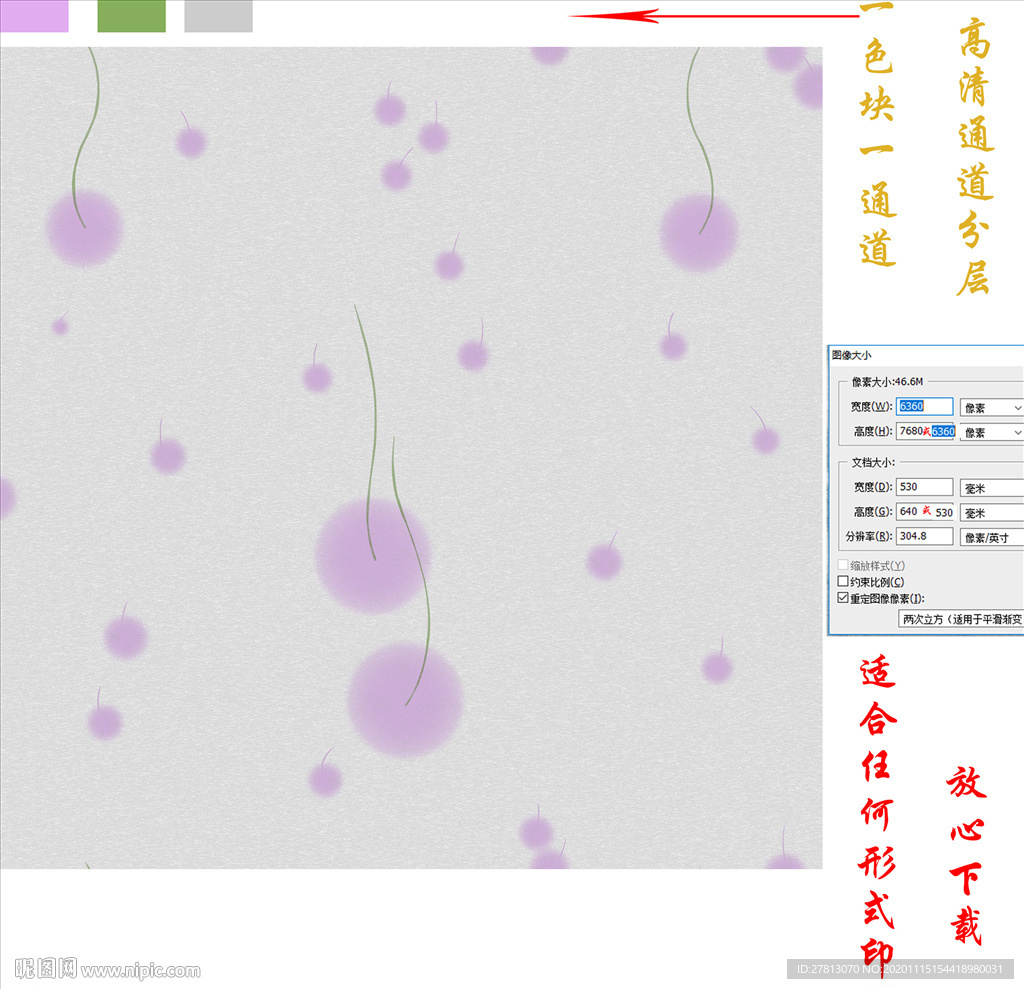Viewport: 1024px width, 989px height.
Task: Click the document 宽度(D) field showing 530
Action: click(924, 487)
